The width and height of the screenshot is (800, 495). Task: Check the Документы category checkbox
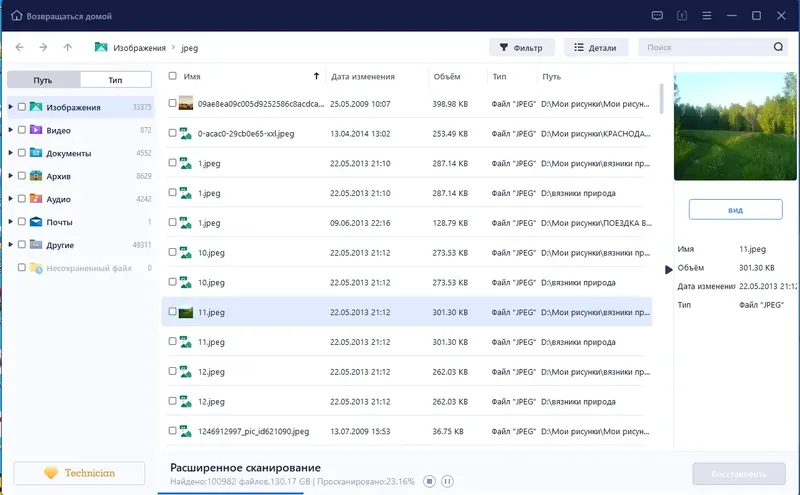21,153
